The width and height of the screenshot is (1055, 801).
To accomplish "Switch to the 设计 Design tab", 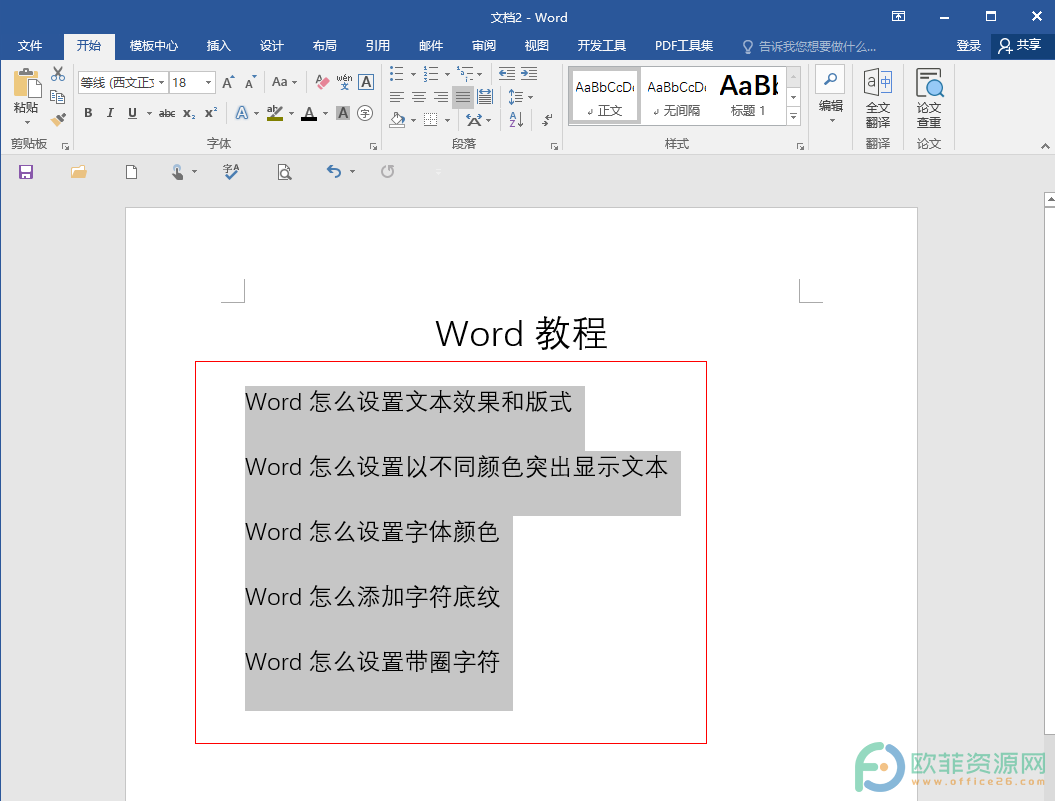I will (x=272, y=46).
